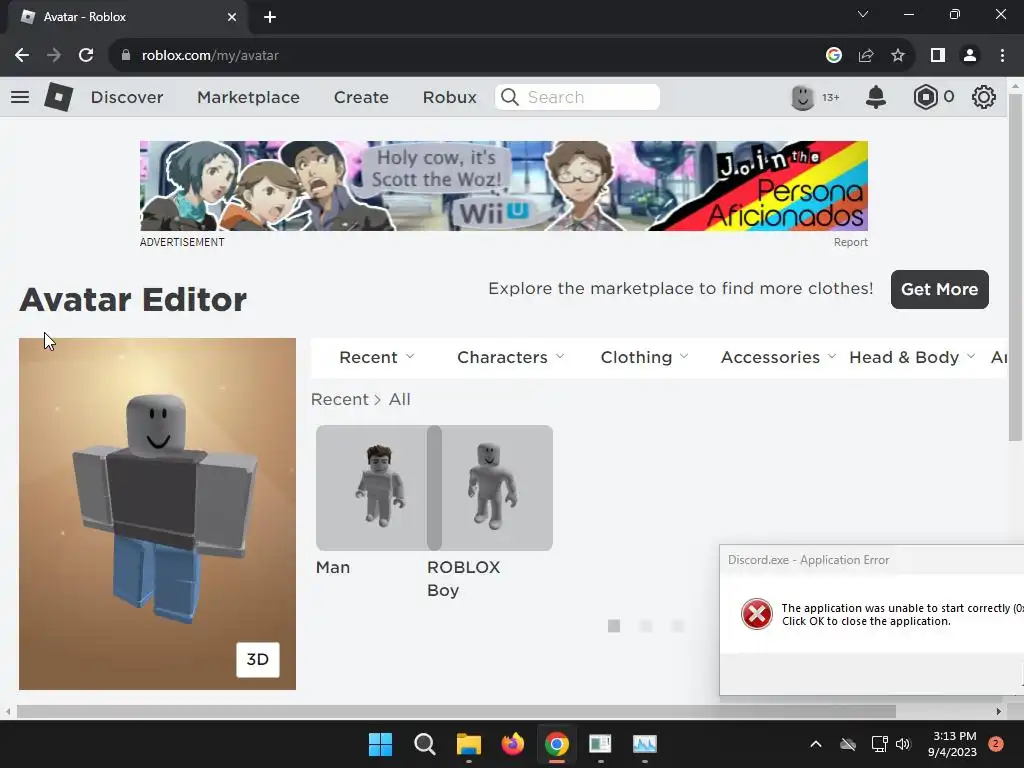Expand the Accessories dropdown
The height and width of the screenshot is (768, 1024).
point(778,357)
